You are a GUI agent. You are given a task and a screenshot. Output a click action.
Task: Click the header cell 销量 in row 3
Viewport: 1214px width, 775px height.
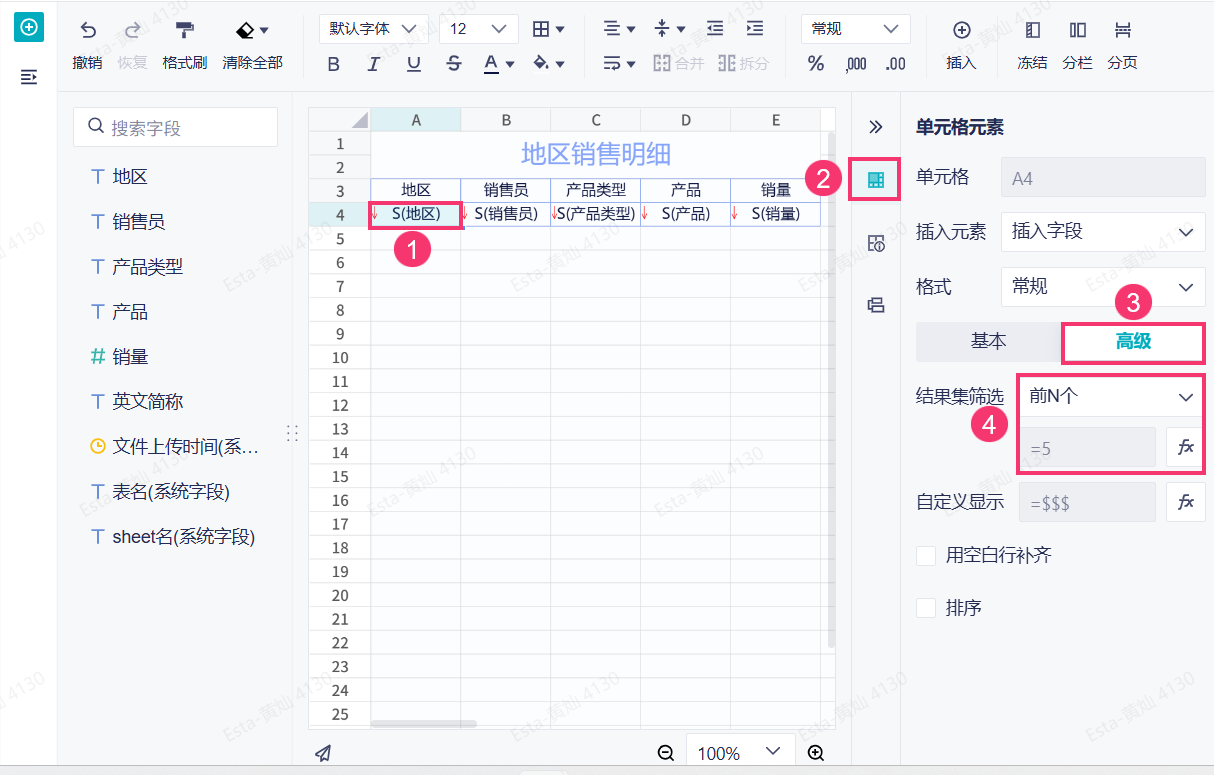click(776, 190)
